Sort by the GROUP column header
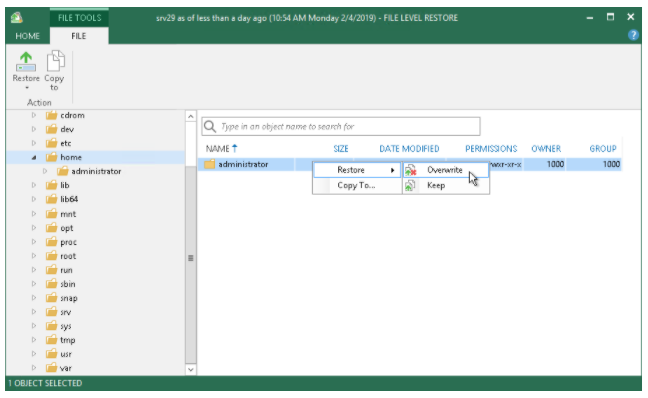This screenshot has height=398, width=648. (603, 149)
